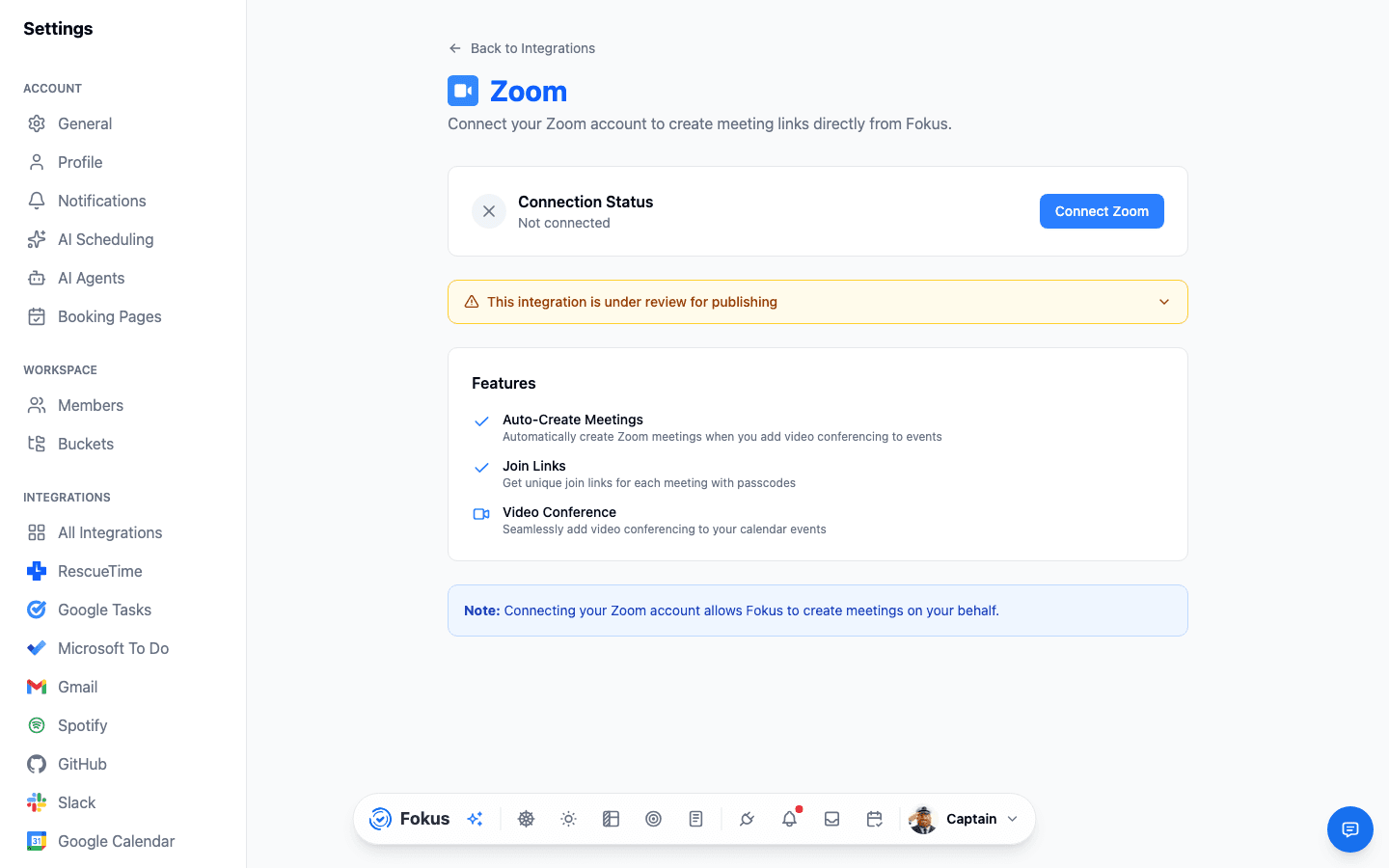Click the RescueTime icon in sidebar
The image size is (1389, 868).
point(37,571)
